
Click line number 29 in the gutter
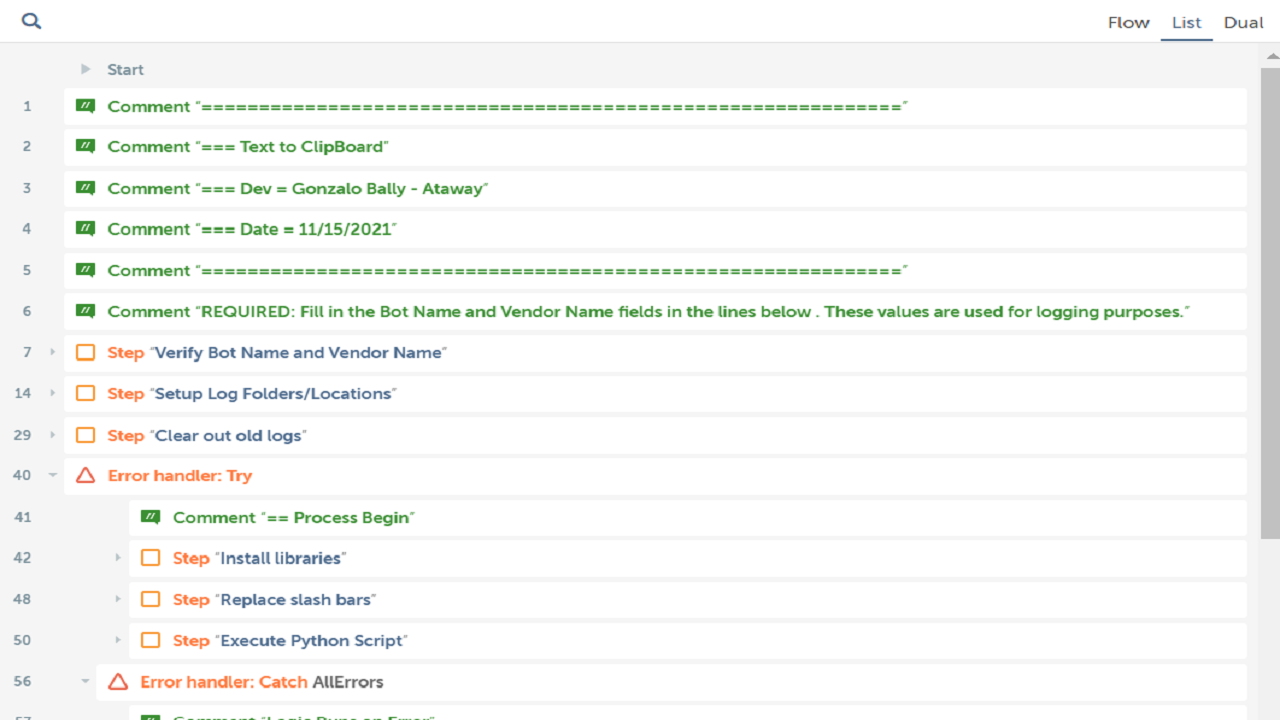23,435
